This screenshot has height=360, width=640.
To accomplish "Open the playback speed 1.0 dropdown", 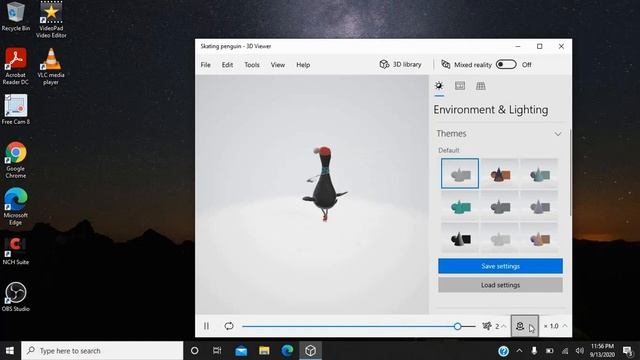I will [555, 326].
